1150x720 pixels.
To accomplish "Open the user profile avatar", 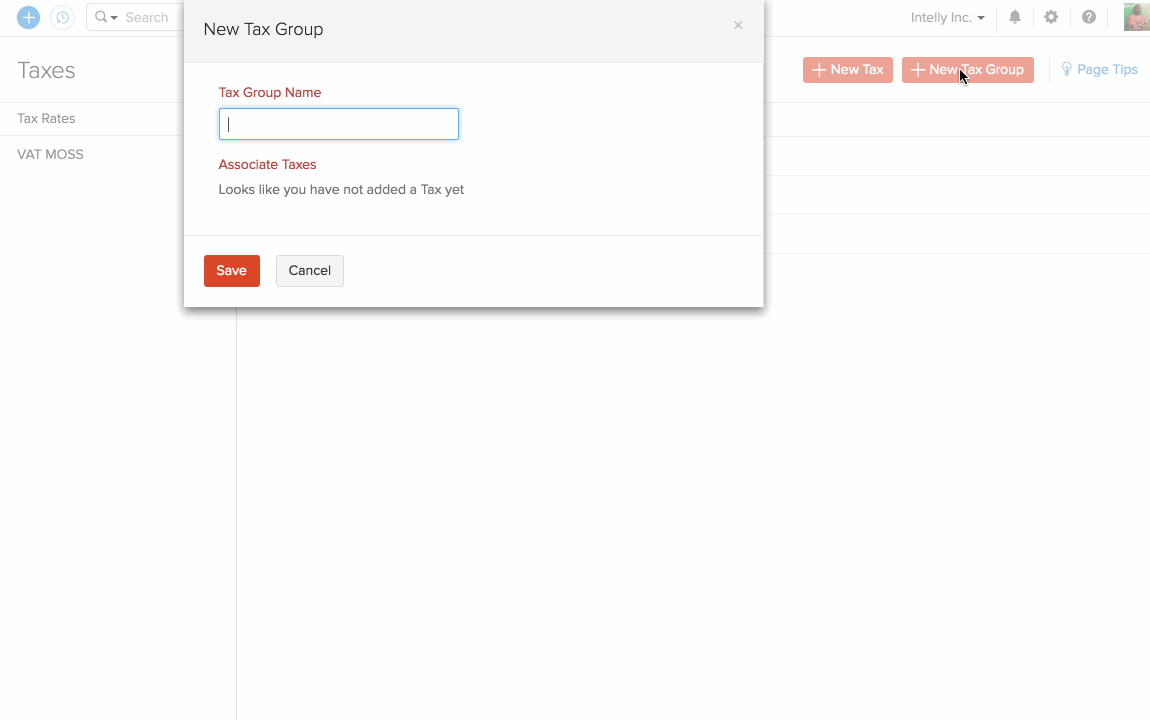I will (x=1136, y=17).
